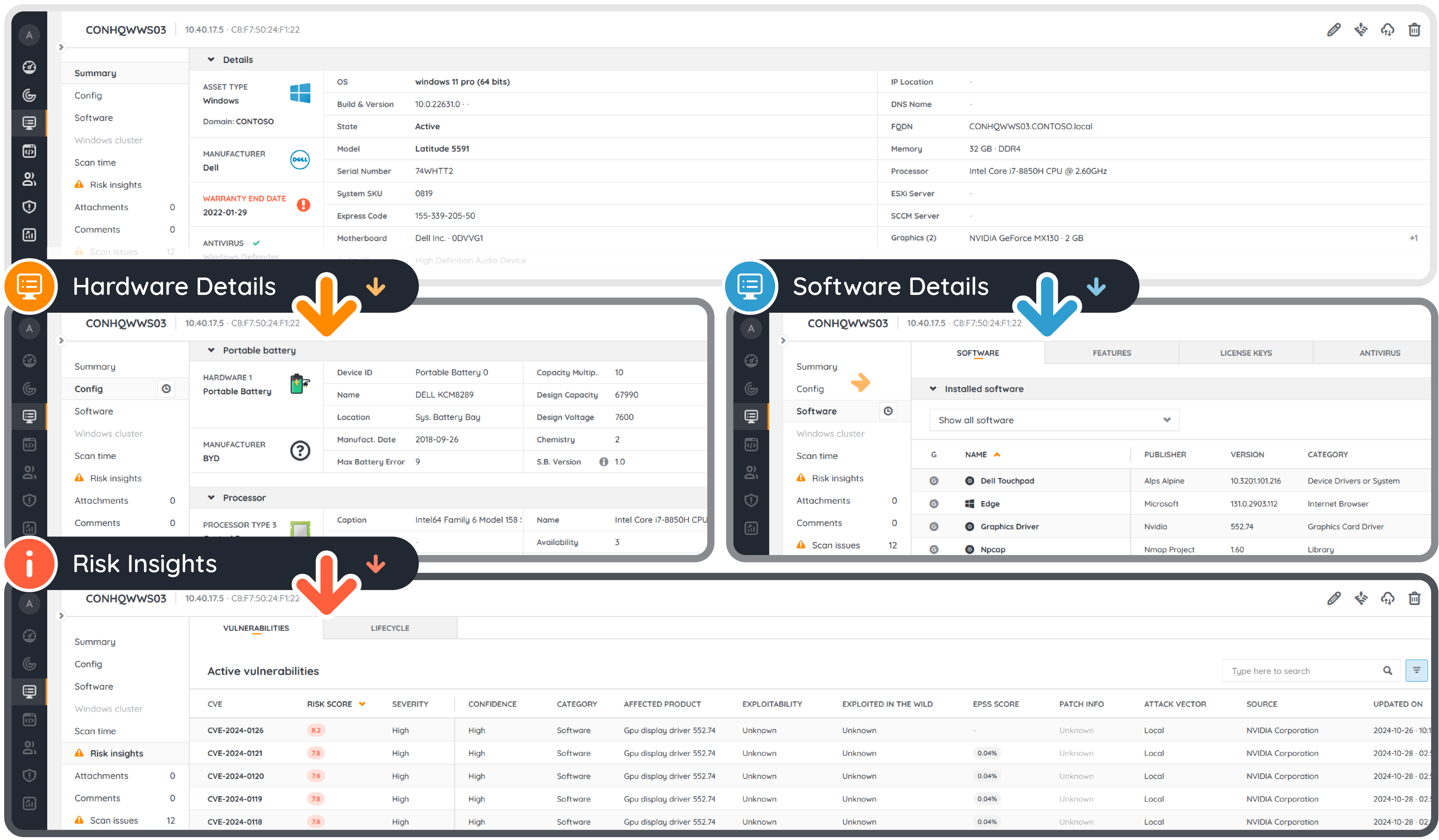
Task: Click the cloud upload icon in top toolbar
Action: tap(1387, 30)
